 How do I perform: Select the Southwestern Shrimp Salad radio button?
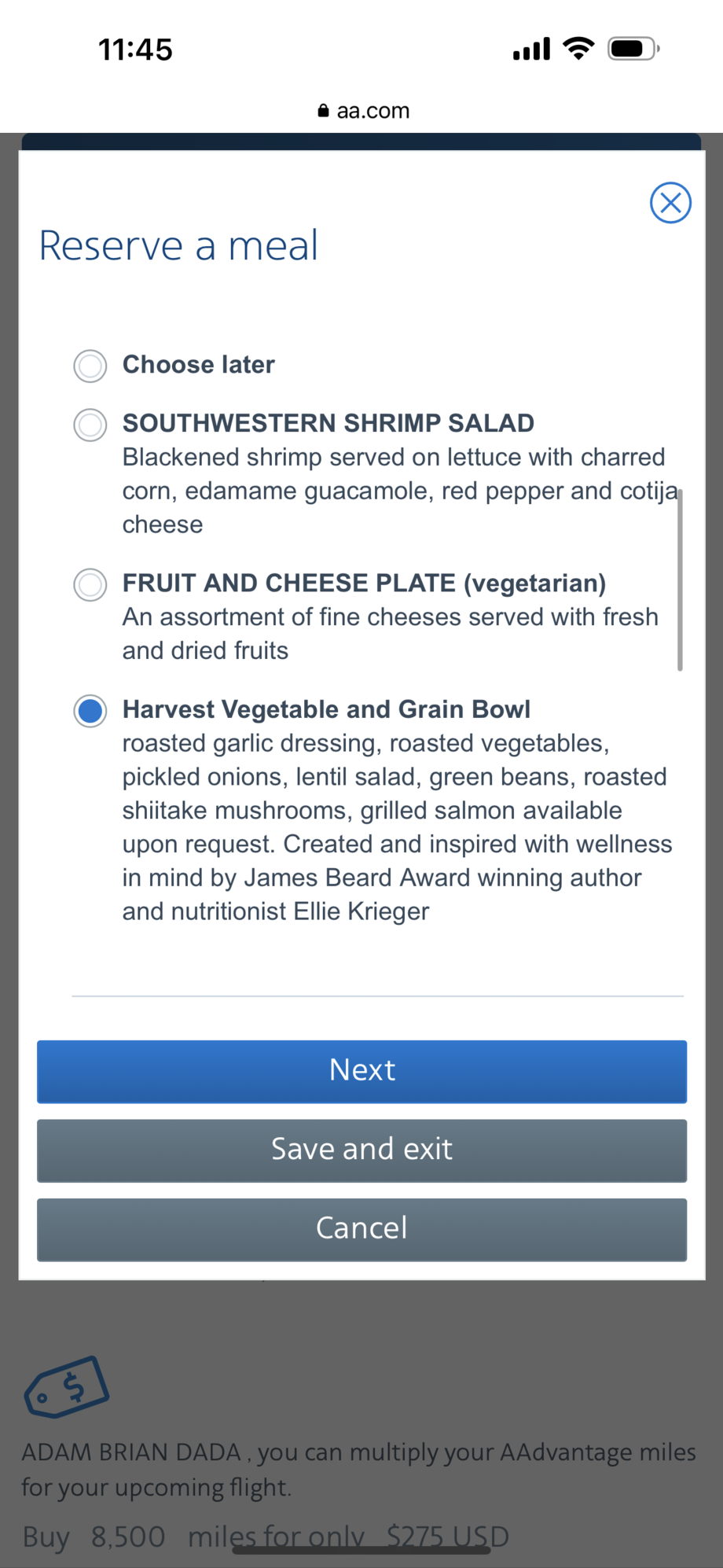point(90,425)
